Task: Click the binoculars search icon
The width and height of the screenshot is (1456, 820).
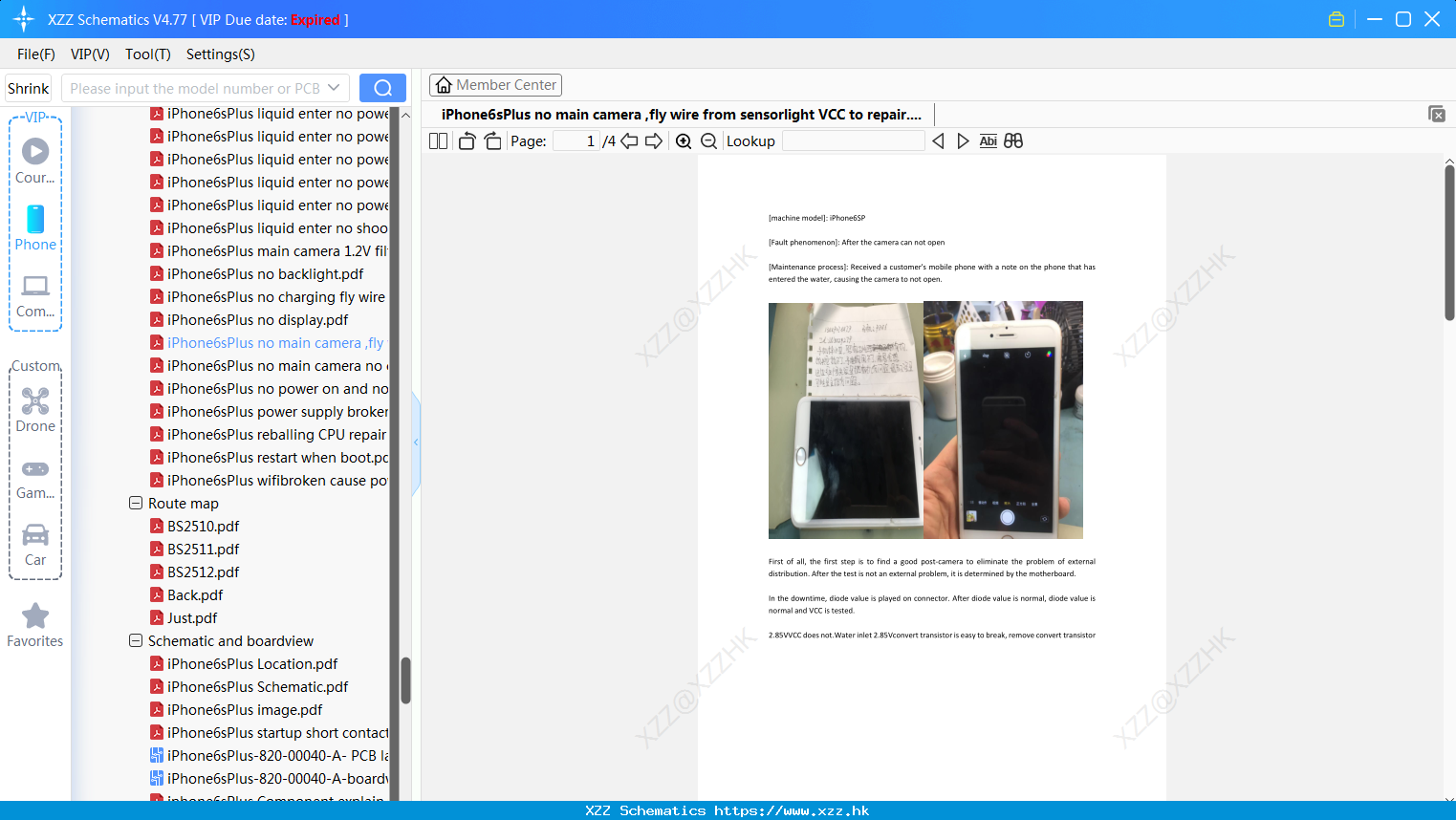Action: click(1013, 141)
